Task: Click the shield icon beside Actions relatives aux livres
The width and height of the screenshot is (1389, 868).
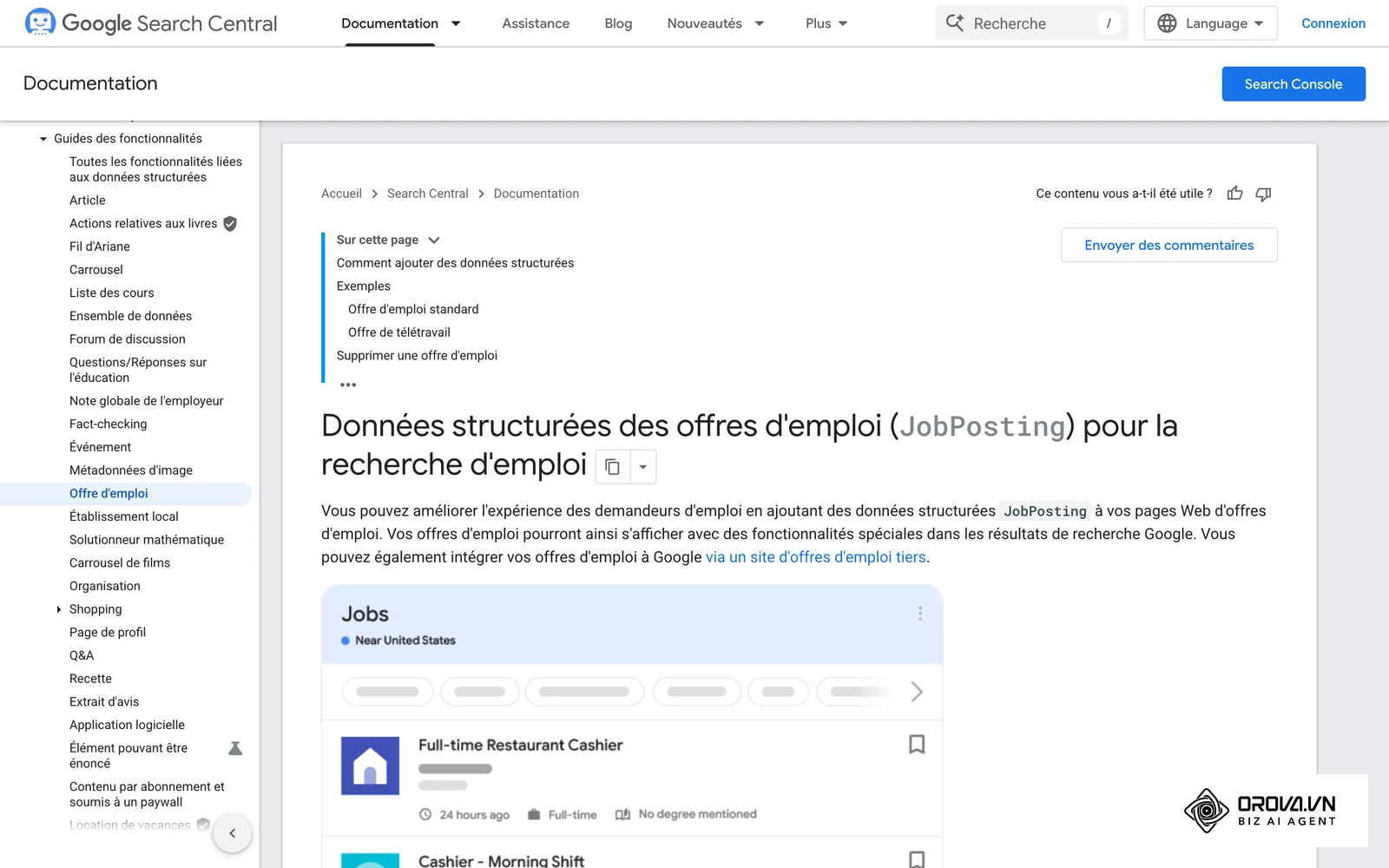Action: (230, 224)
